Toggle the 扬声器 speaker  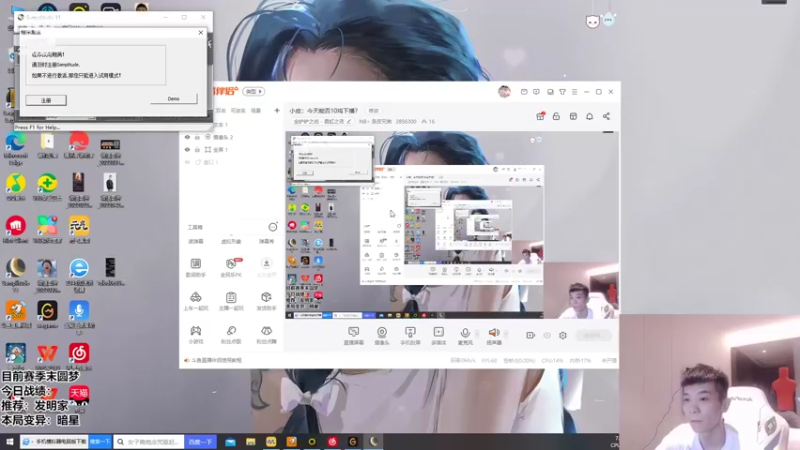pos(494,336)
